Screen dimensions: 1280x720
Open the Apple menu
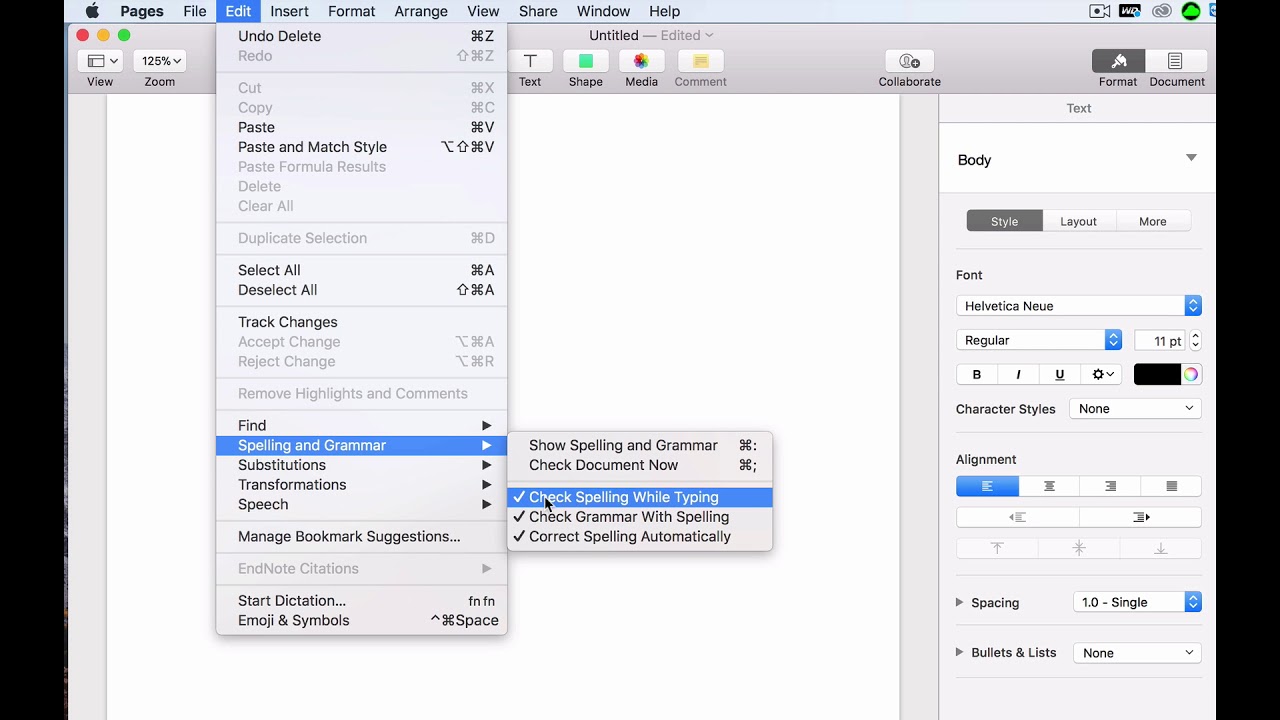pos(92,11)
